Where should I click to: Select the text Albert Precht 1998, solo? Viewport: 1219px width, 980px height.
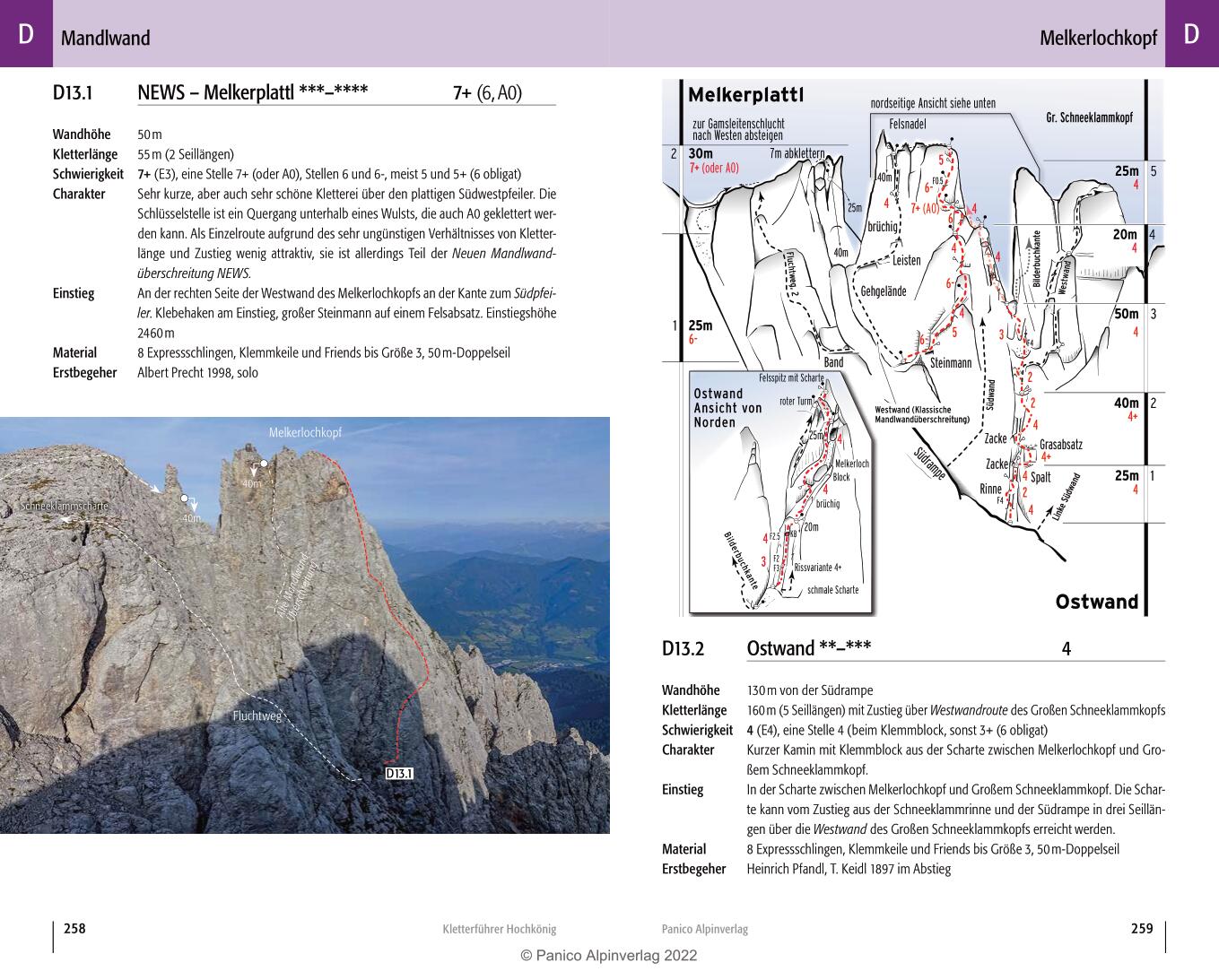point(197,372)
